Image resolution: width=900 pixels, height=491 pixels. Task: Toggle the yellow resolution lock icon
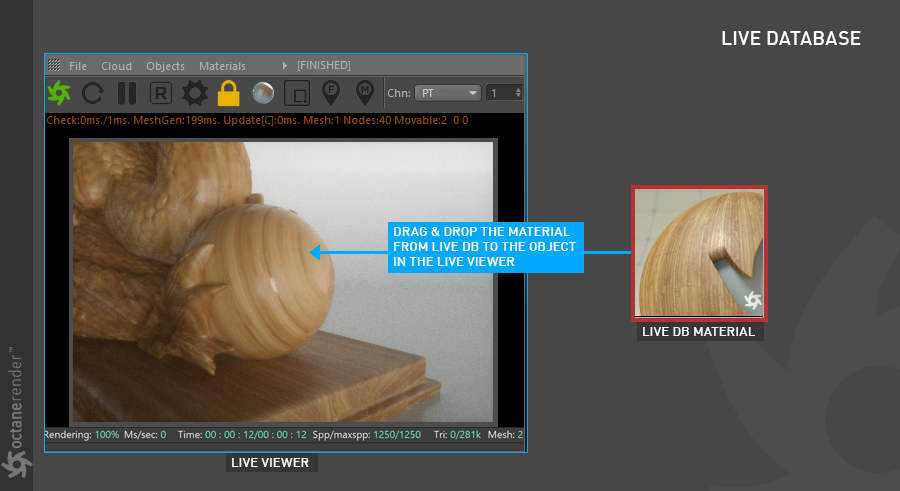(228, 93)
